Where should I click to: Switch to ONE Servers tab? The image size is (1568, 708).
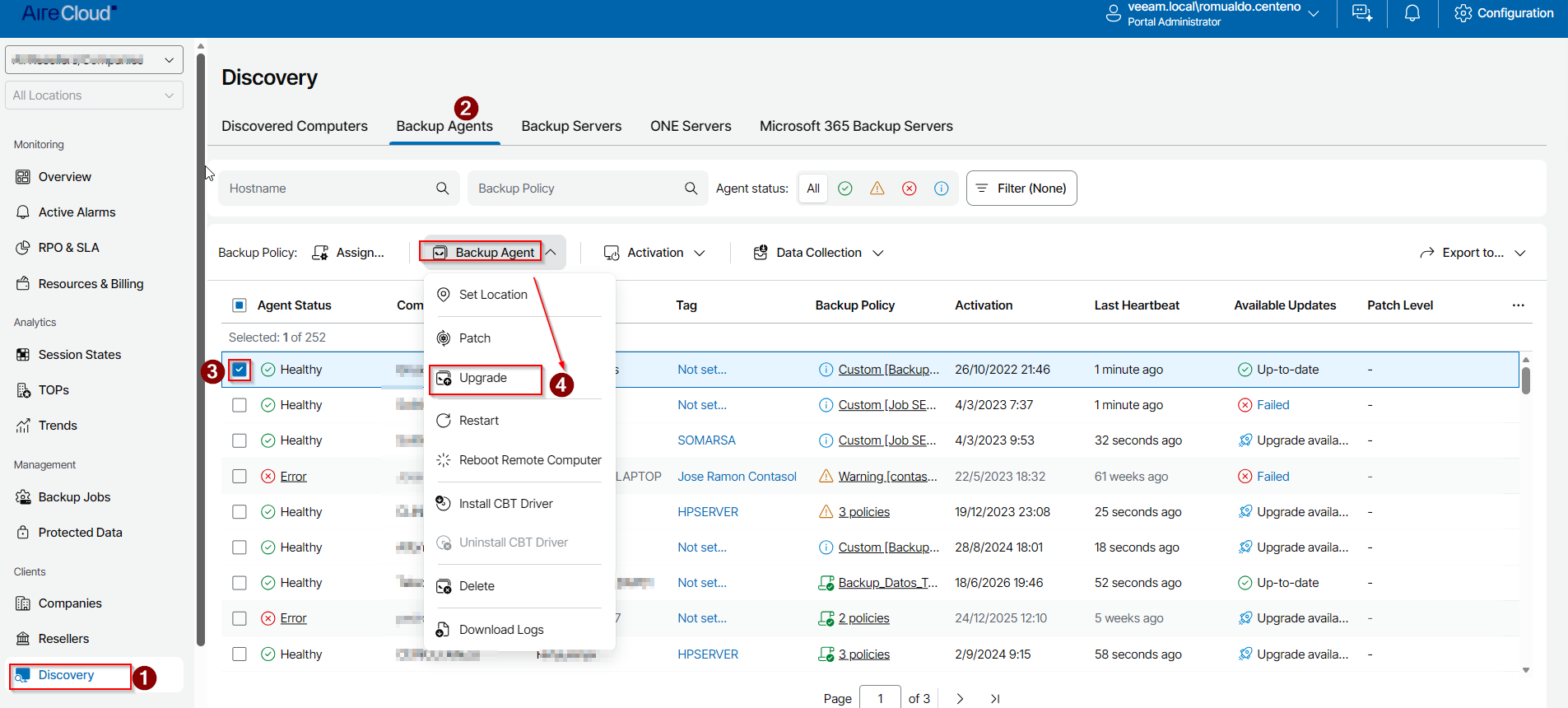point(691,126)
